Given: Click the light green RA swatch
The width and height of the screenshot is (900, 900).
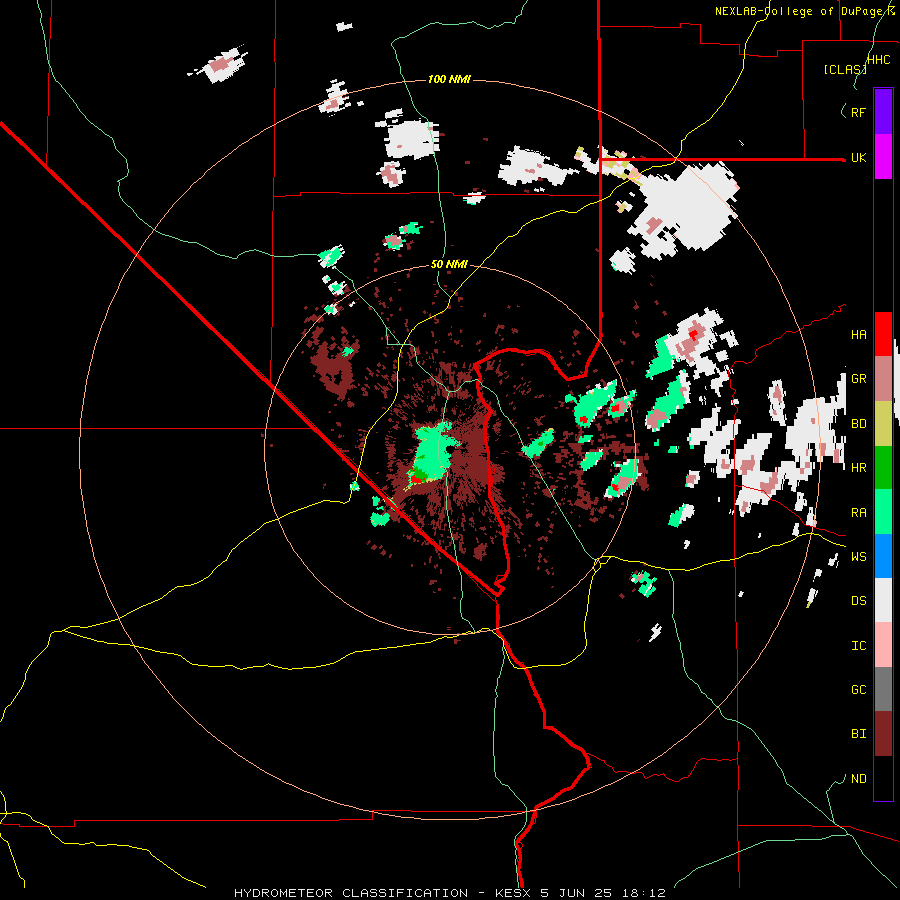Looking at the screenshot, I should coord(883,512).
